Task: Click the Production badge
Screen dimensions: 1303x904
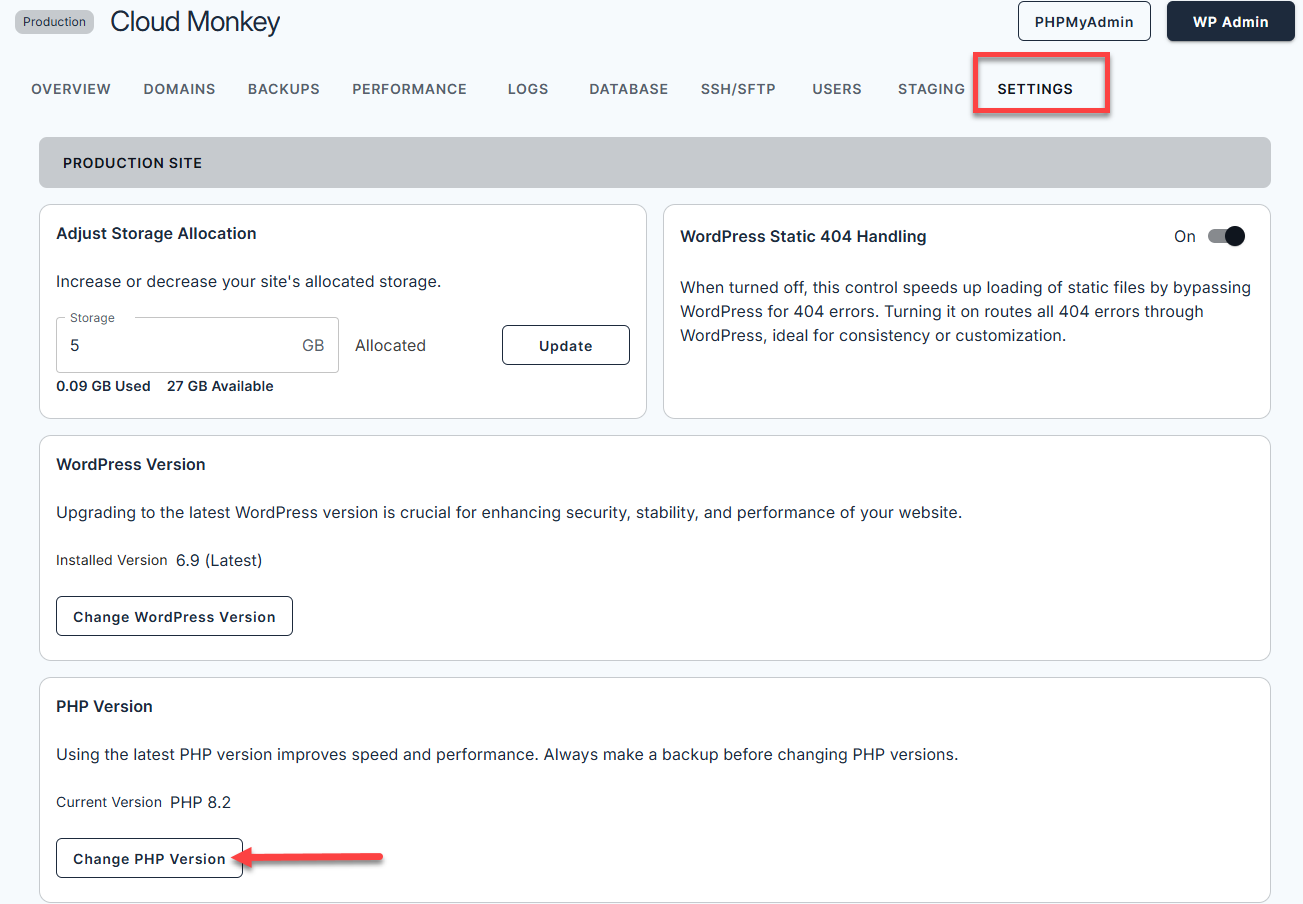Action: pyautogui.click(x=53, y=21)
